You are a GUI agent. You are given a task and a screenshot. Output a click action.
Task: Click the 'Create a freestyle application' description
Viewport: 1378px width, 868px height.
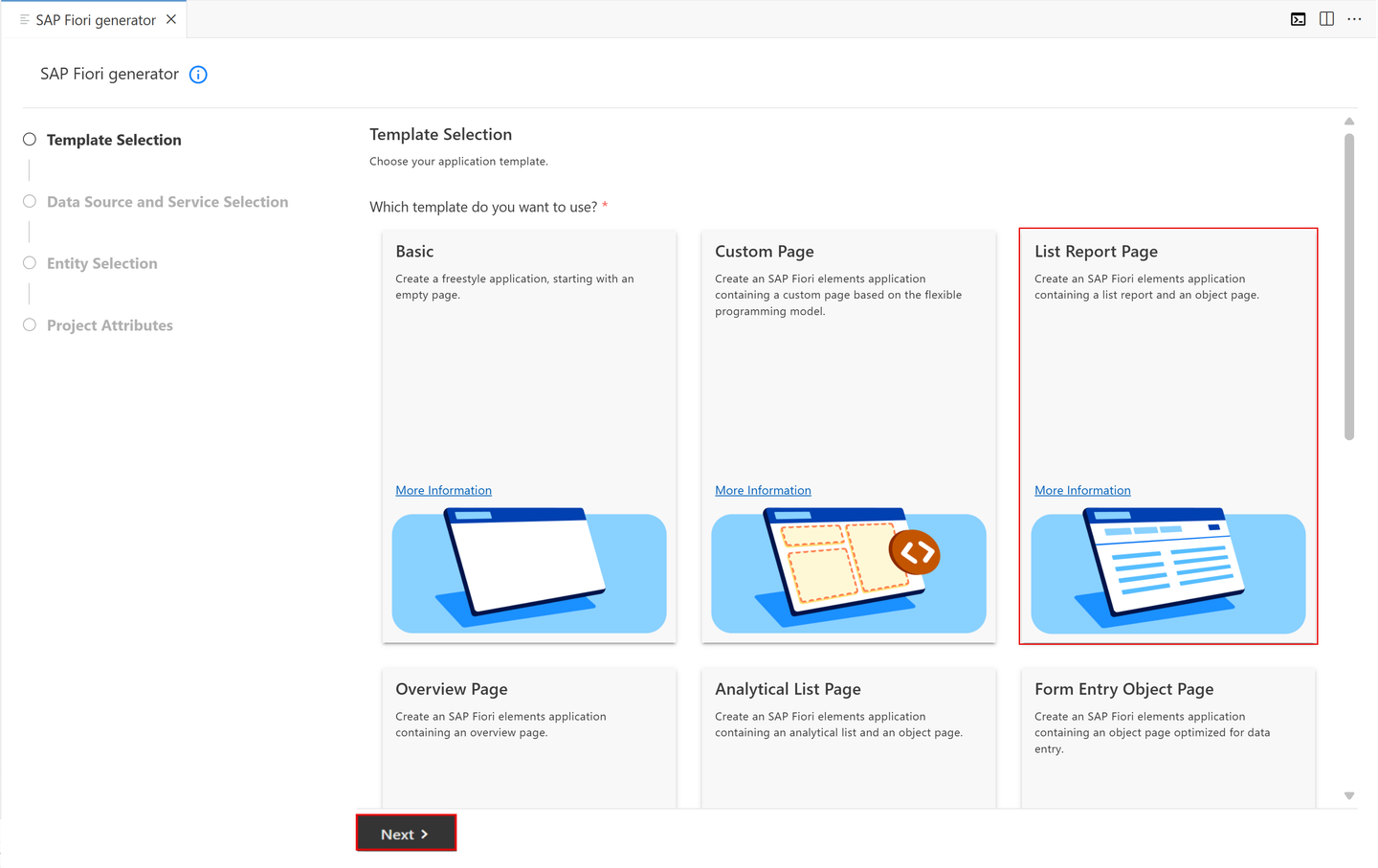[515, 287]
